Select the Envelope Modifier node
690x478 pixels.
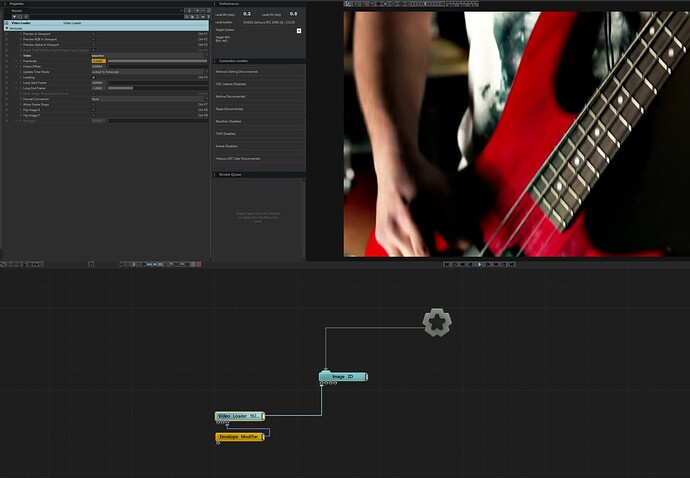(x=240, y=437)
